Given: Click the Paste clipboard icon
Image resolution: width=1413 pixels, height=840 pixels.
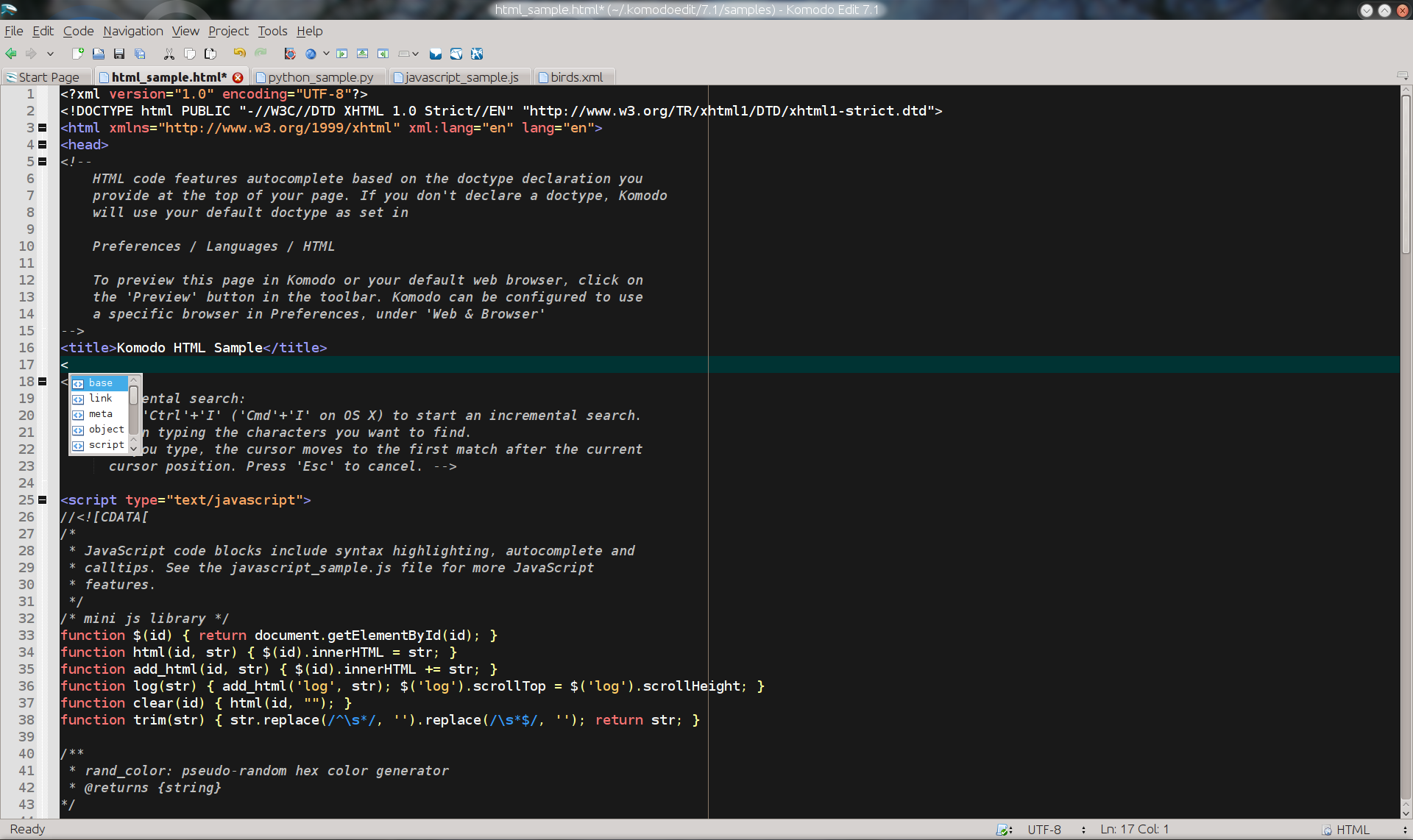Looking at the screenshot, I should pyautogui.click(x=210, y=54).
